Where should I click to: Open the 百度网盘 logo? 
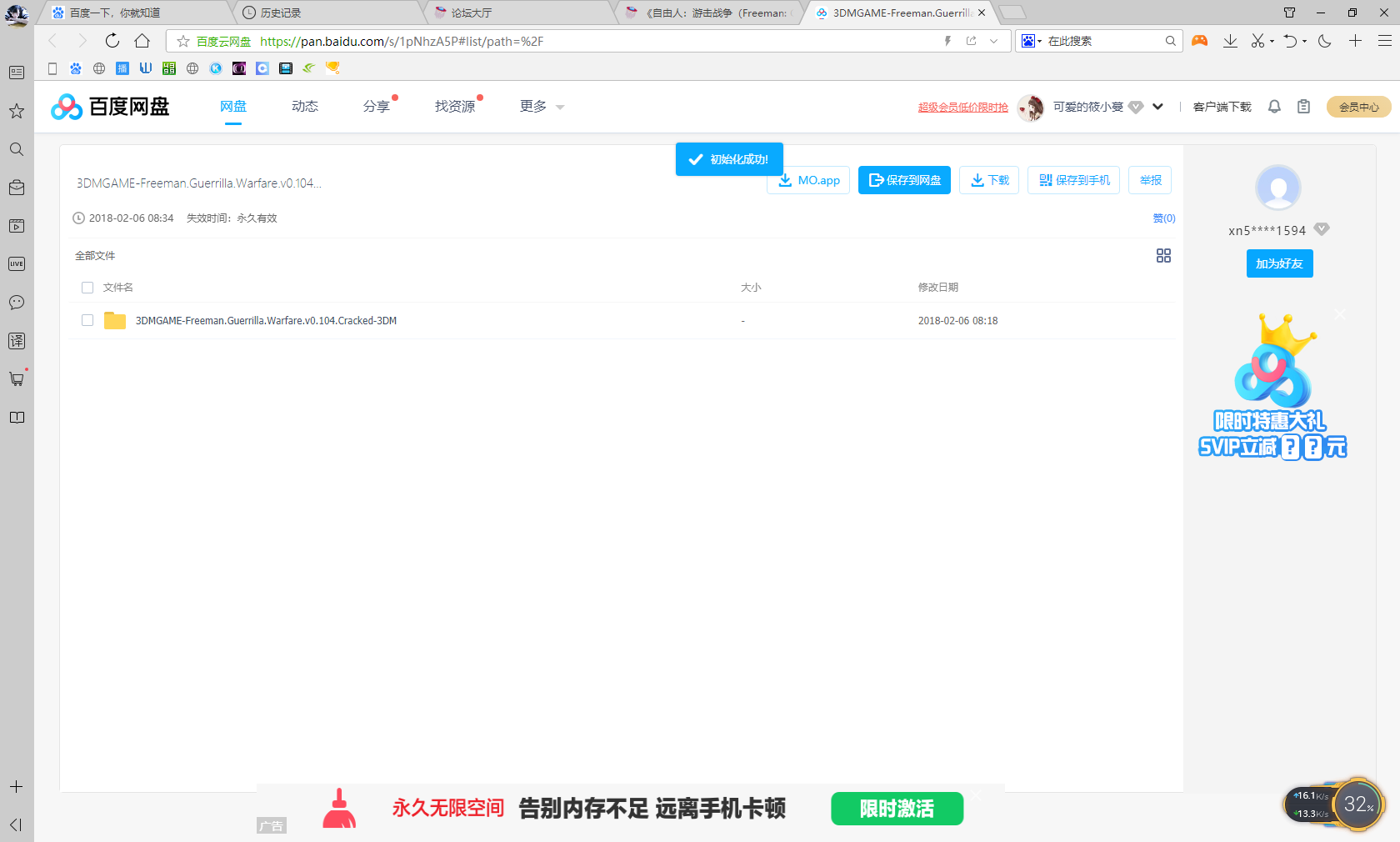110,107
